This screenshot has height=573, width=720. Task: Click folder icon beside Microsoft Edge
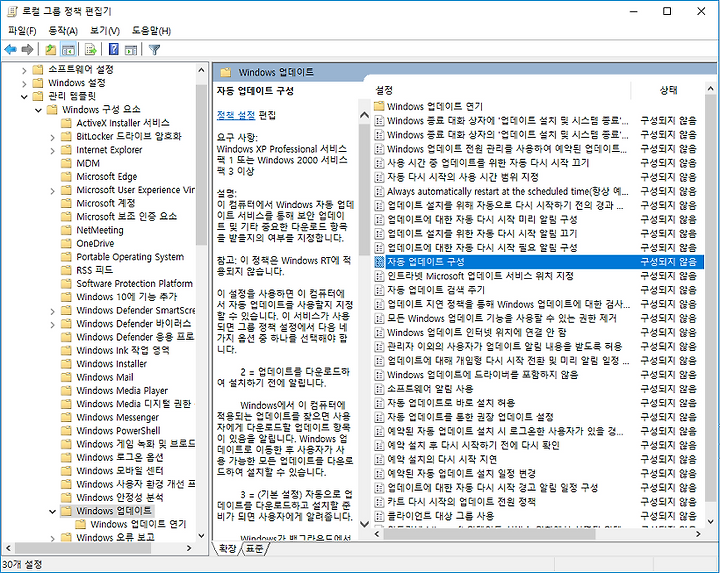(67, 176)
